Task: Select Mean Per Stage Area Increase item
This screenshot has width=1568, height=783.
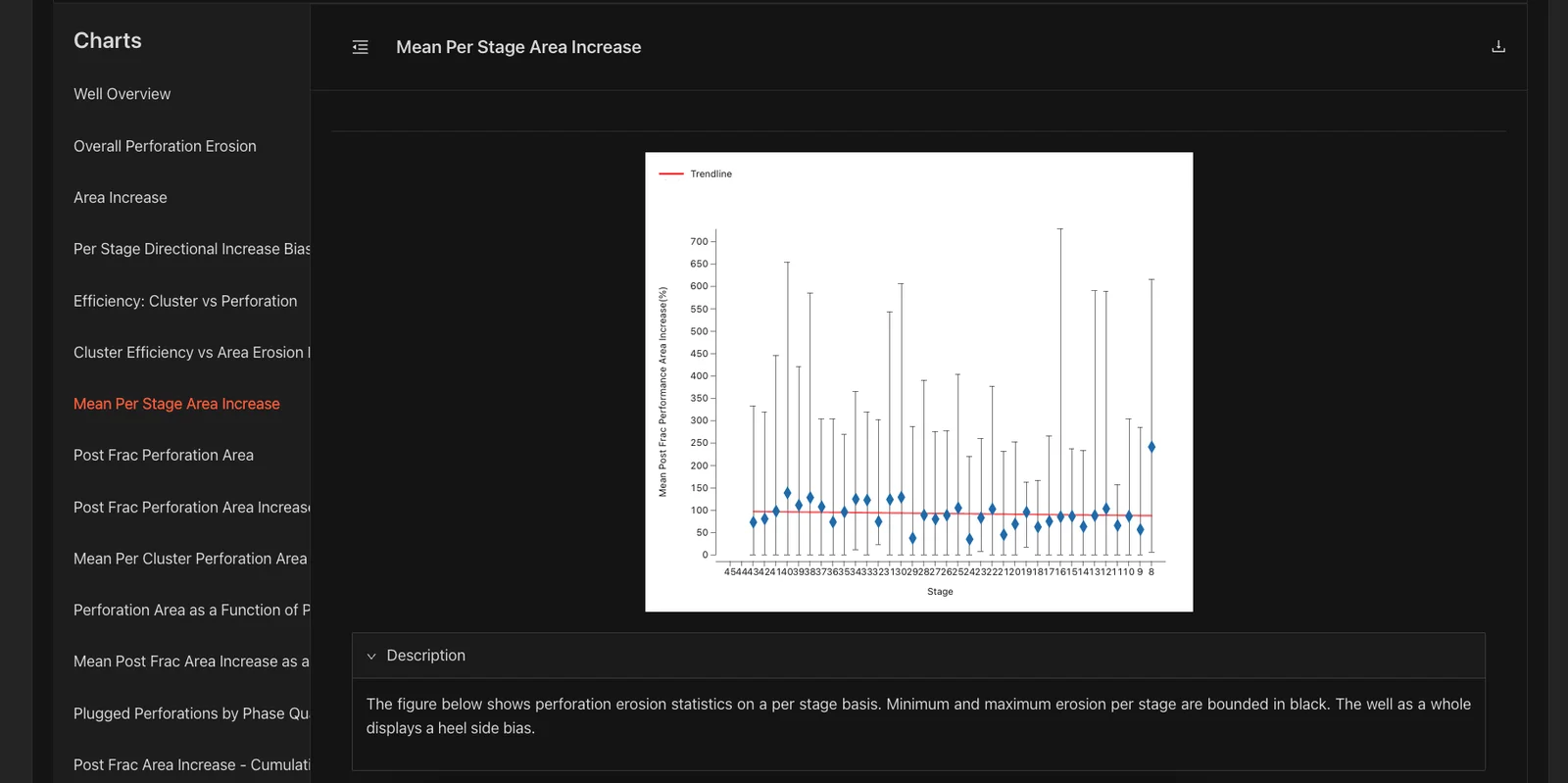Action: tap(176, 404)
